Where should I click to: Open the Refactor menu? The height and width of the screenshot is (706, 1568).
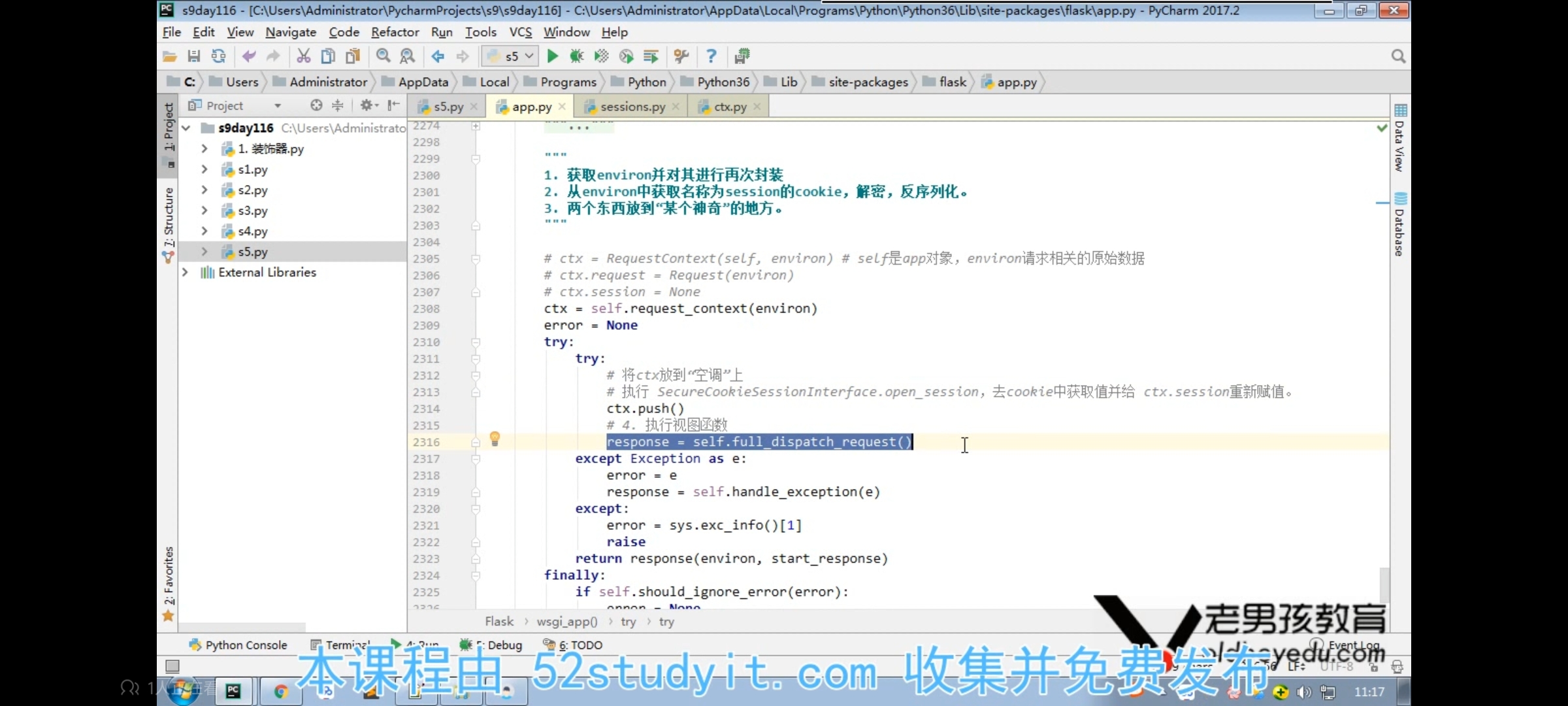[395, 32]
